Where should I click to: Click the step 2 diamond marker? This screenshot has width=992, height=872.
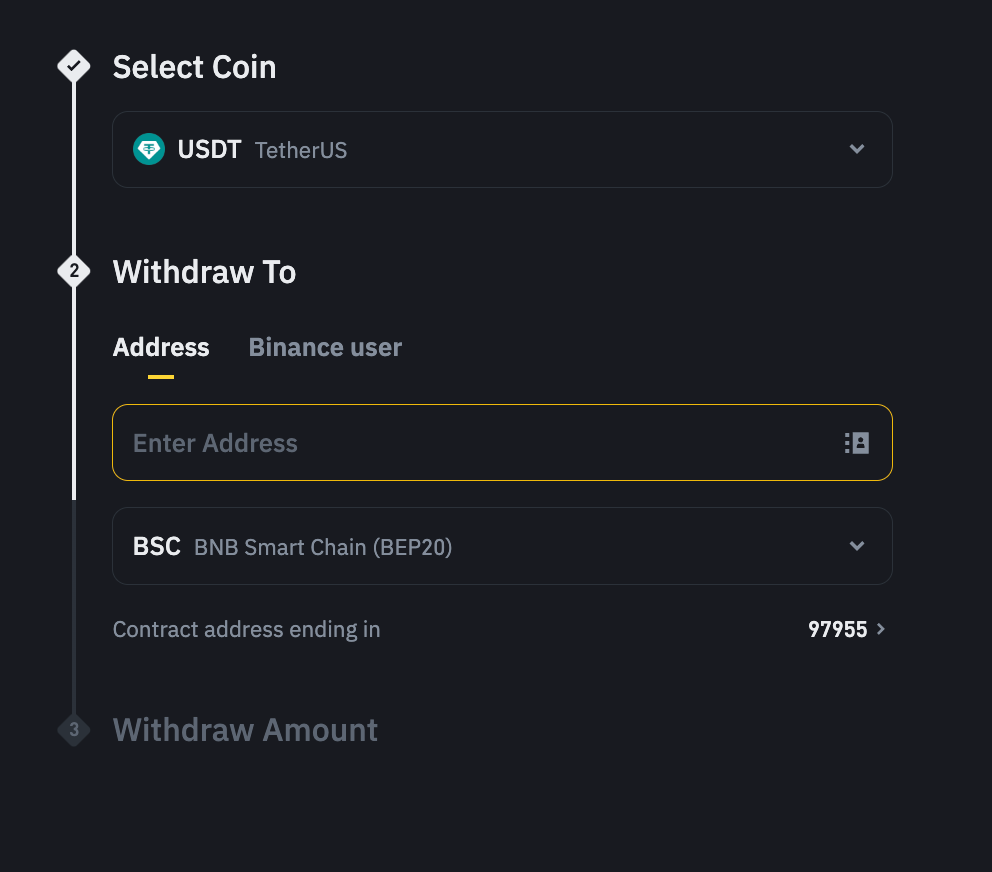[74, 271]
